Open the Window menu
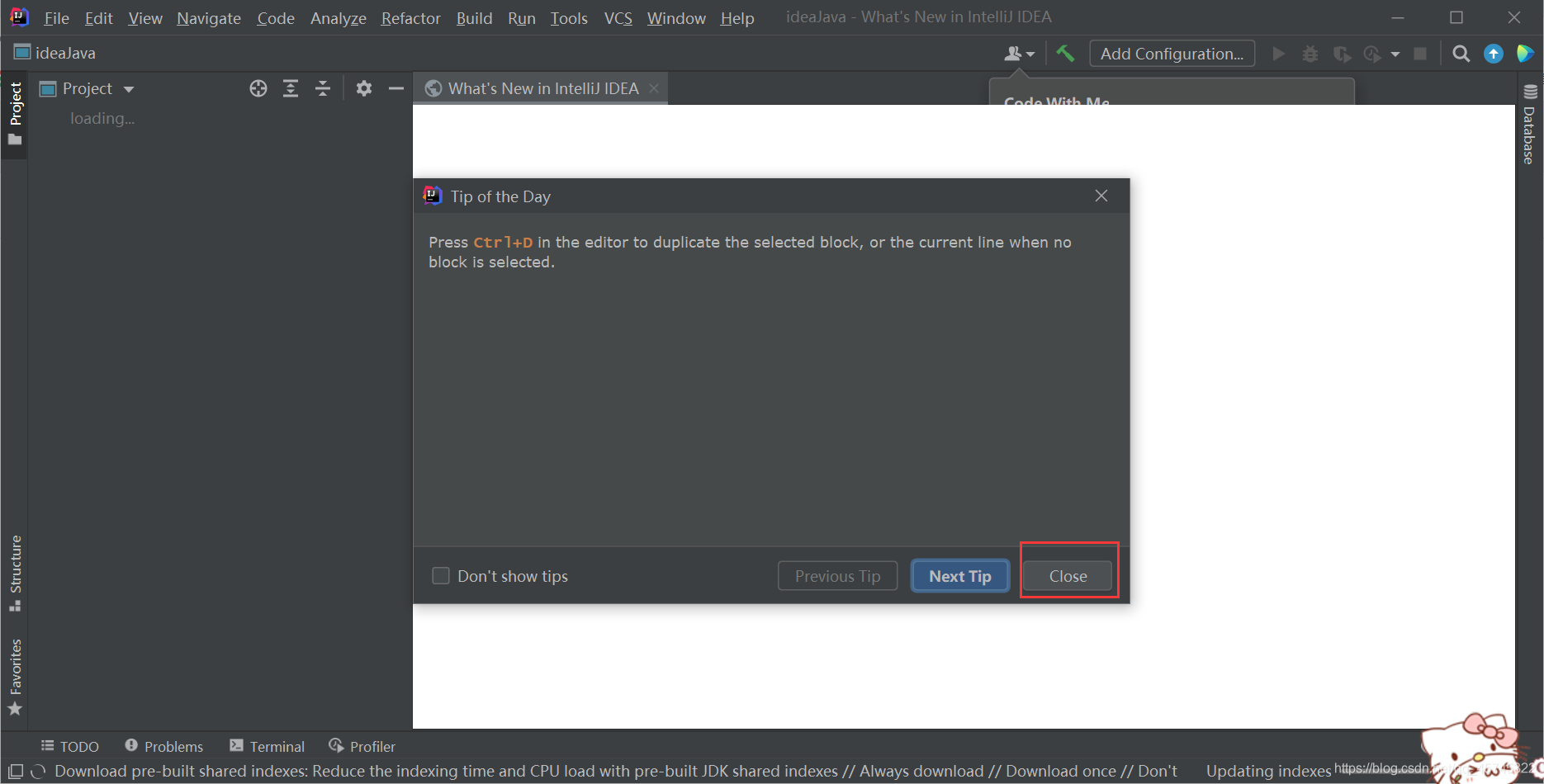This screenshot has height=784, width=1544. [676, 18]
